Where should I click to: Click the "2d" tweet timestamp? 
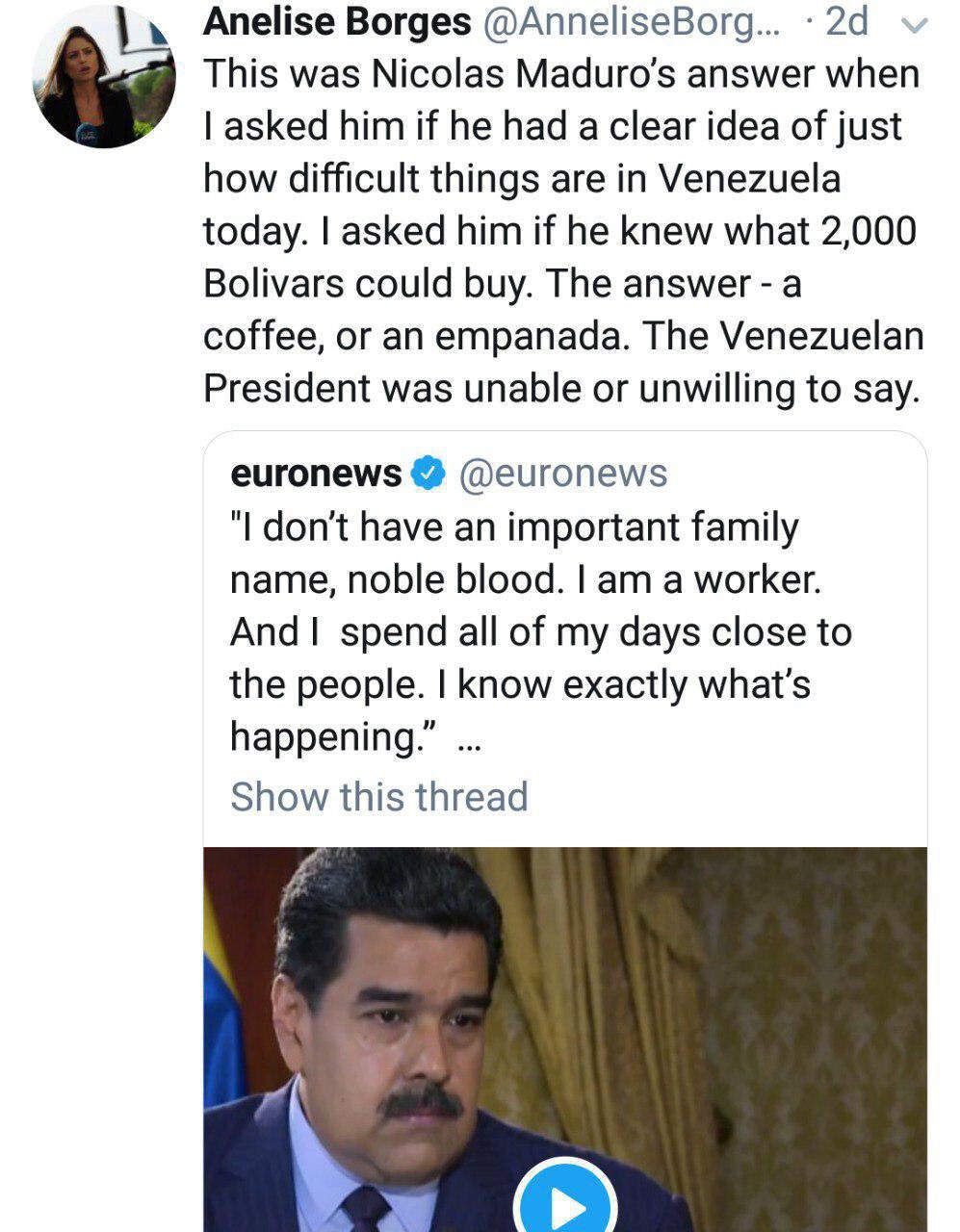pos(847,22)
